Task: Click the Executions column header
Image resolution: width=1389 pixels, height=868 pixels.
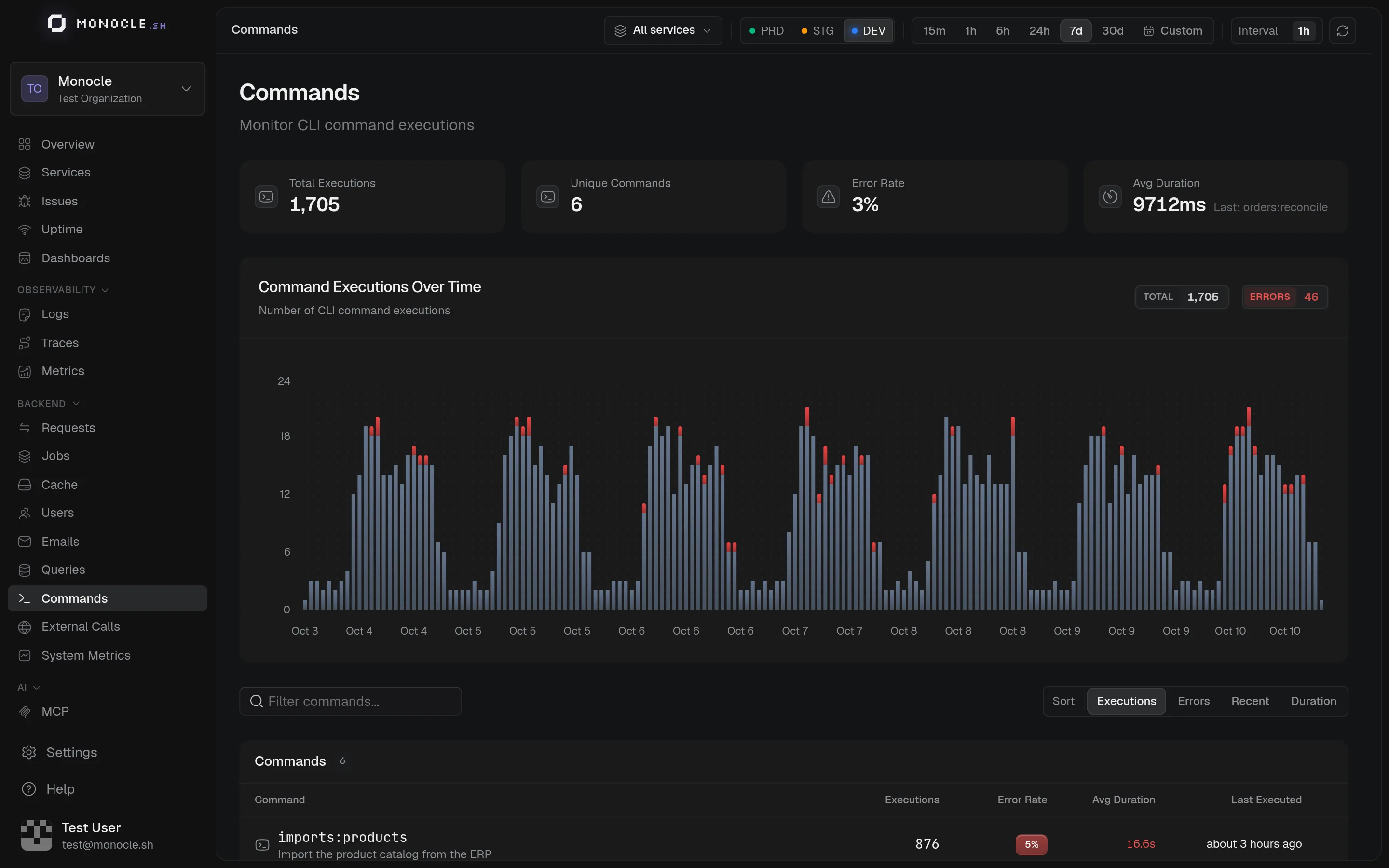Action: [x=912, y=800]
